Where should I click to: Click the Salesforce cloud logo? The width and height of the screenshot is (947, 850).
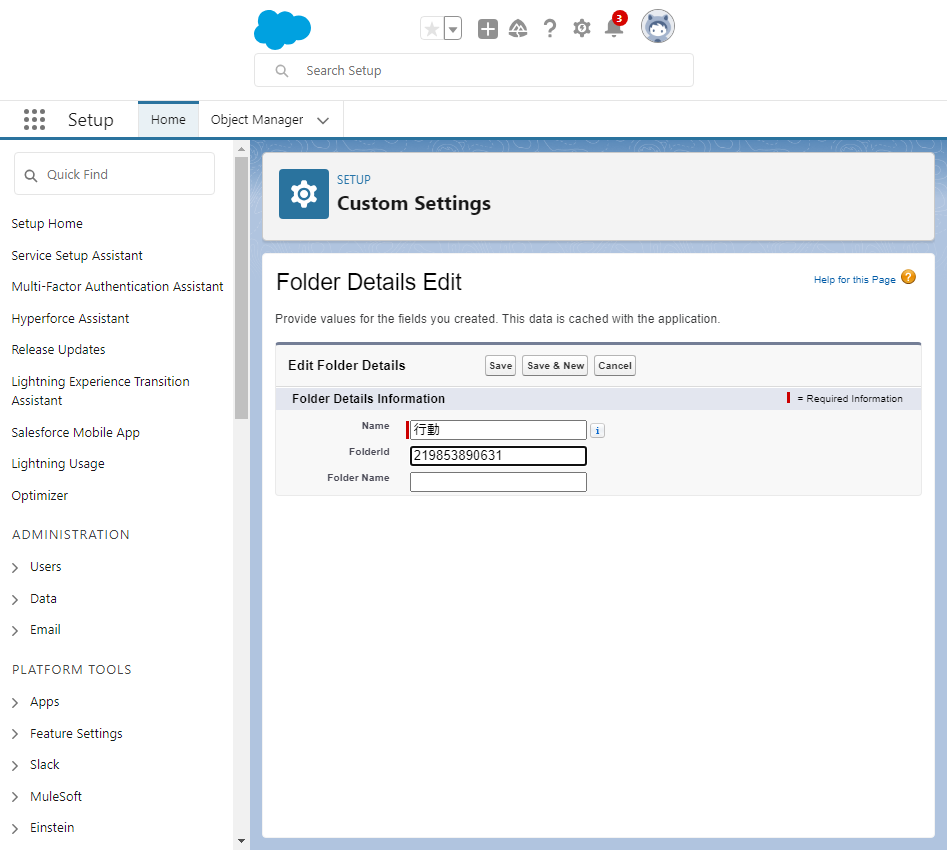coord(282,29)
